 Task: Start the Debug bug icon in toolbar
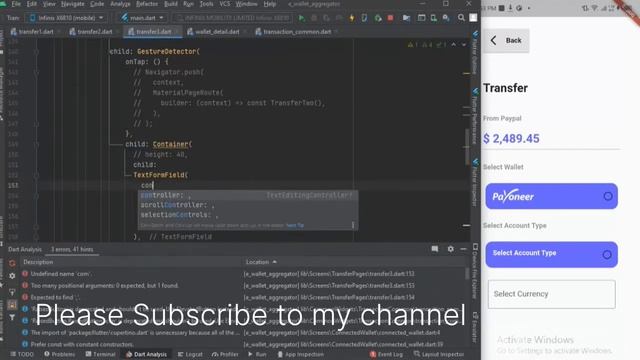(x=314, y=18)
